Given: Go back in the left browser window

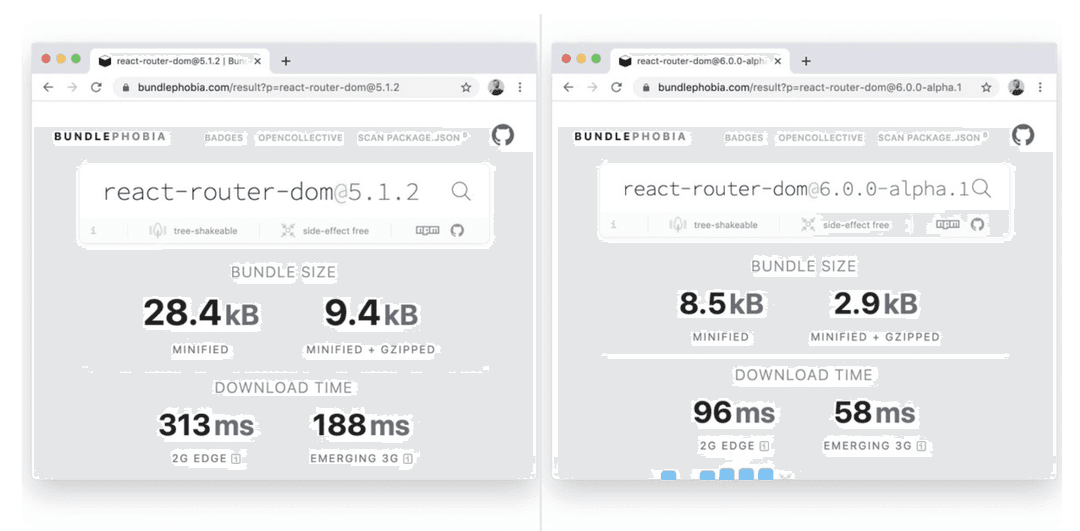Looking at the screenshot, I should [48, 87].
